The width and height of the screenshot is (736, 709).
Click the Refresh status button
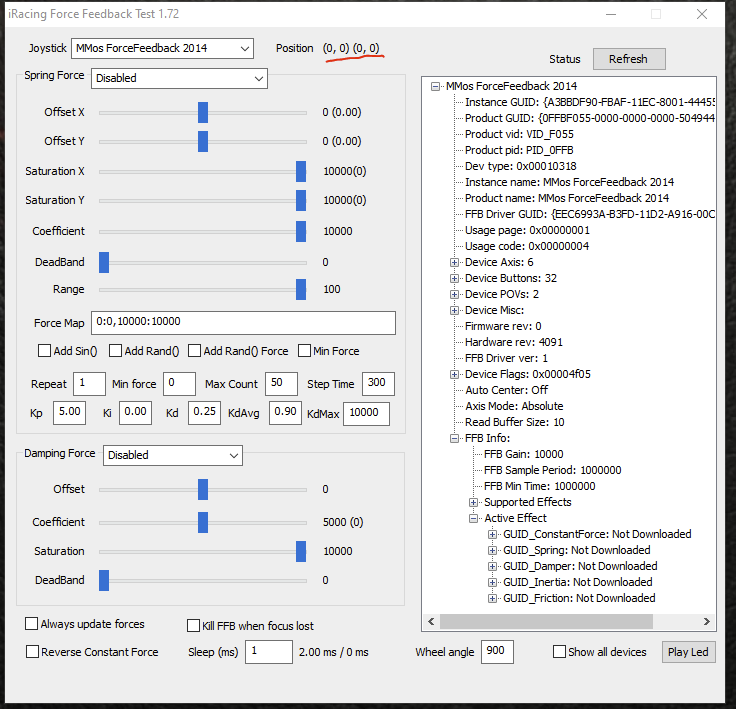pyautogui.click(x=628, y=59)
